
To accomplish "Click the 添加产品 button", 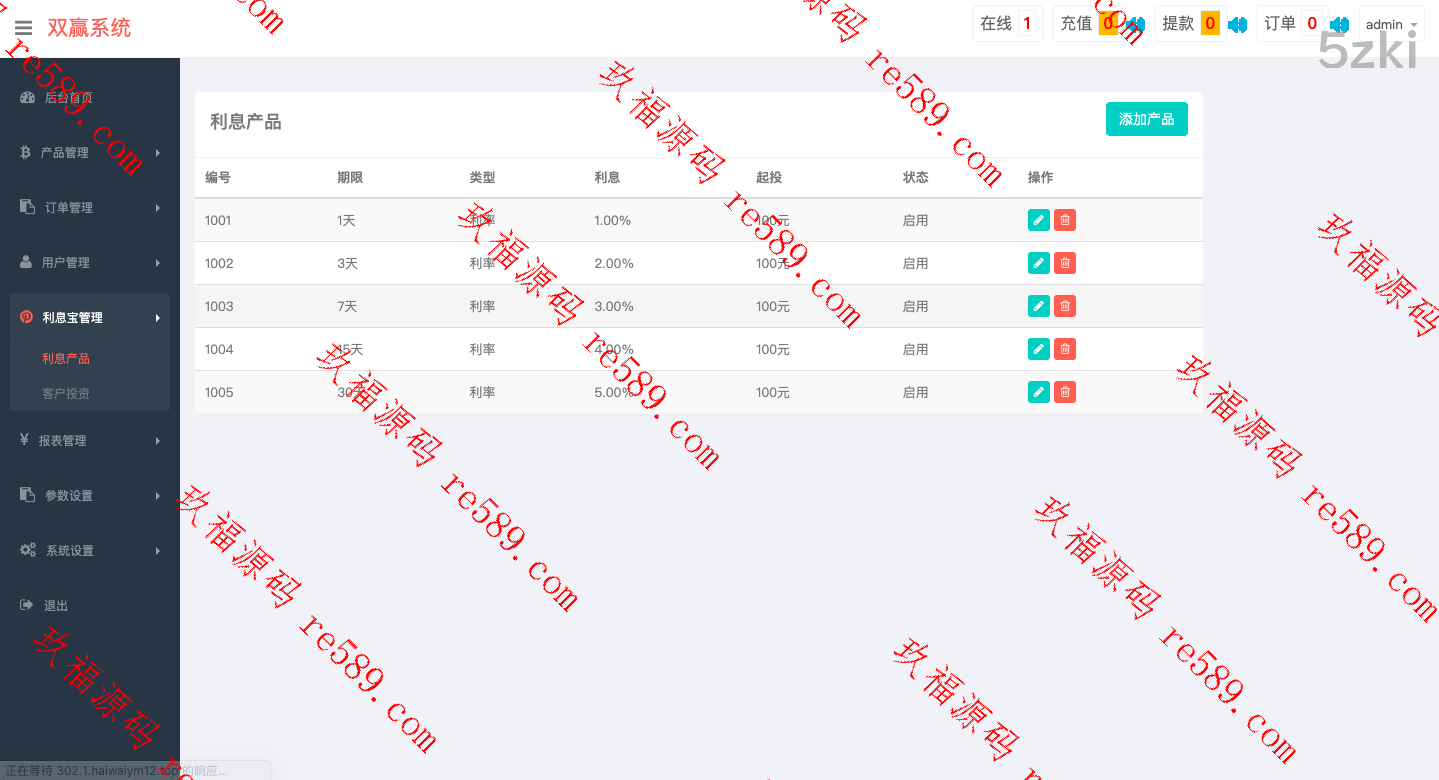I will (1146, 119).
